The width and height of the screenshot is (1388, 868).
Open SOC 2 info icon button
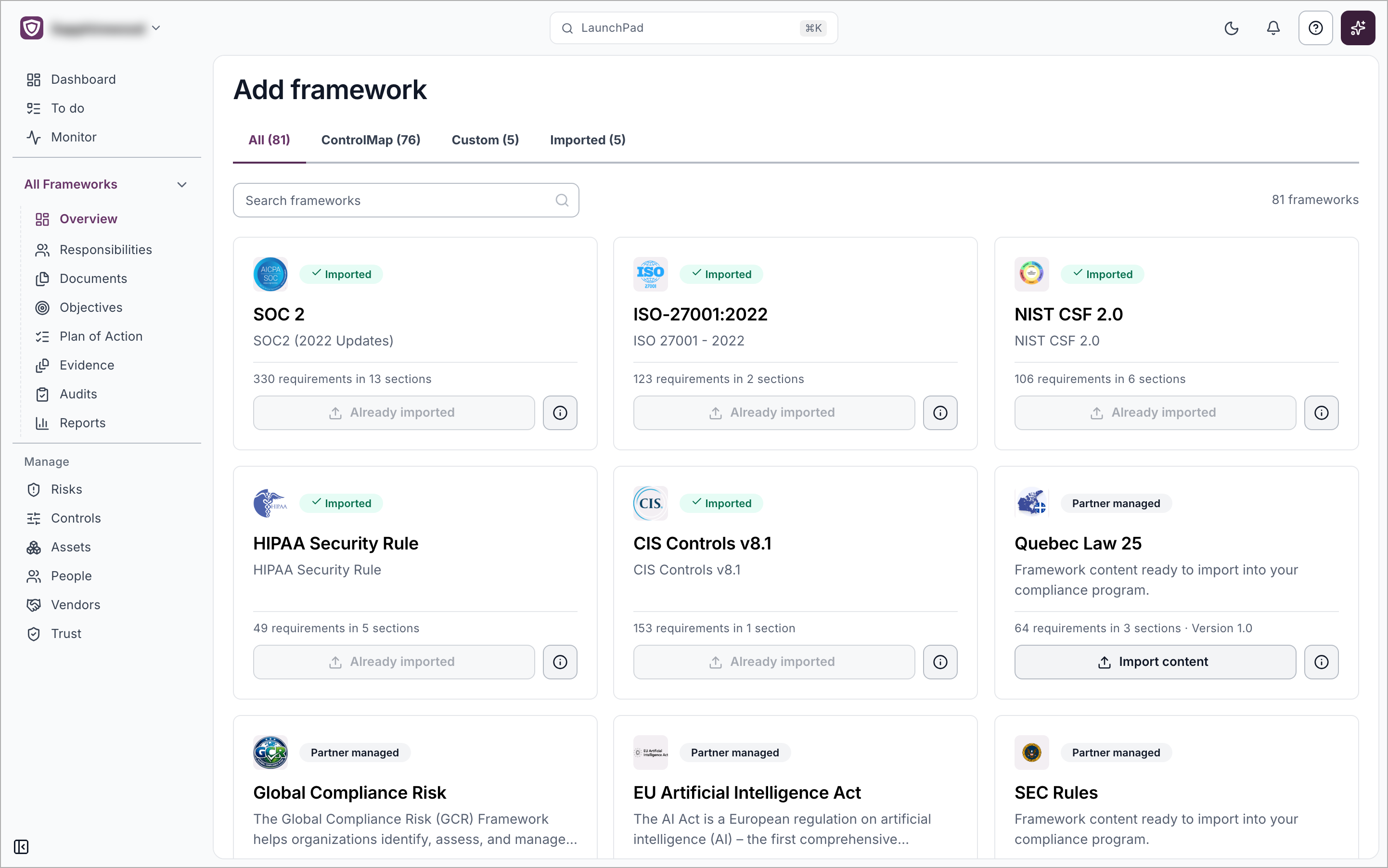pos(560,413)
